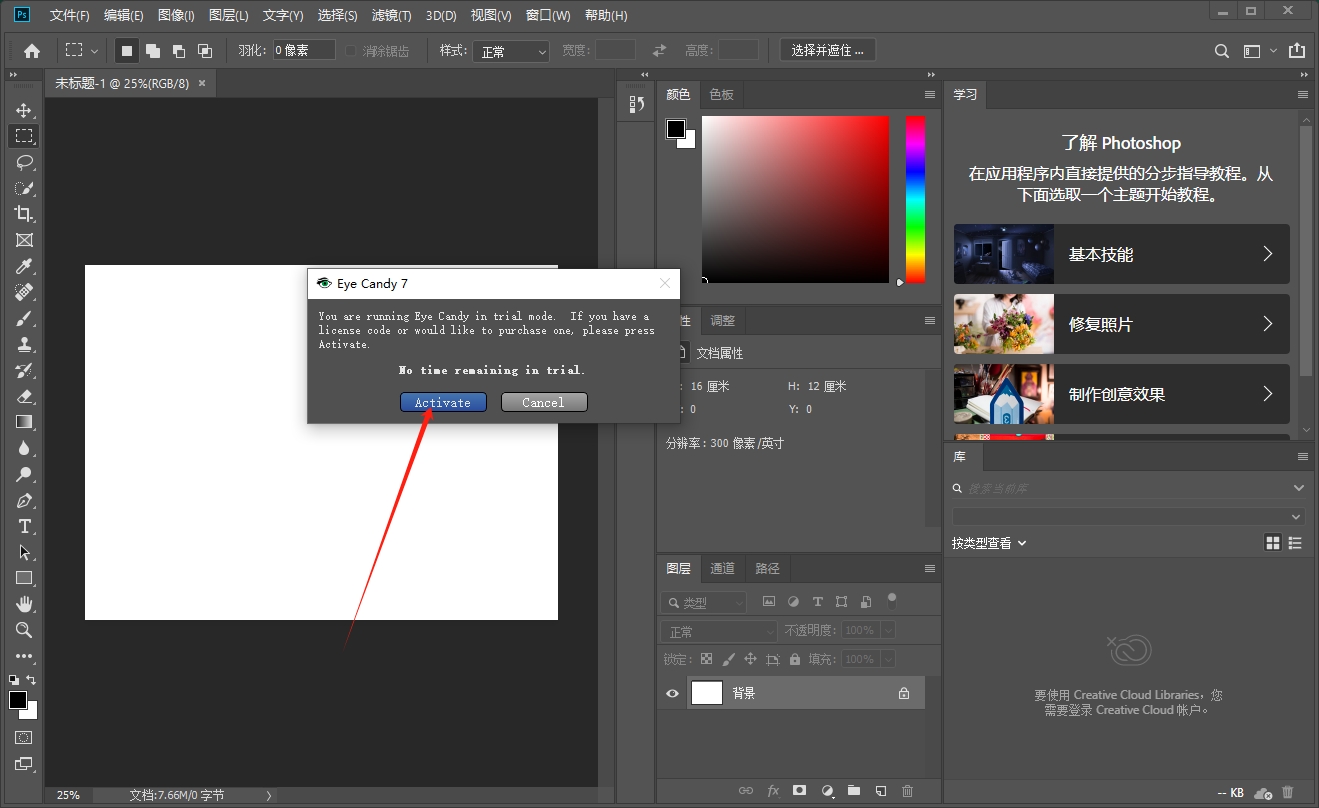Viewport: 1319px width, 808px height.
Task: Switch library to grid view
Action: coord(1273,543)
